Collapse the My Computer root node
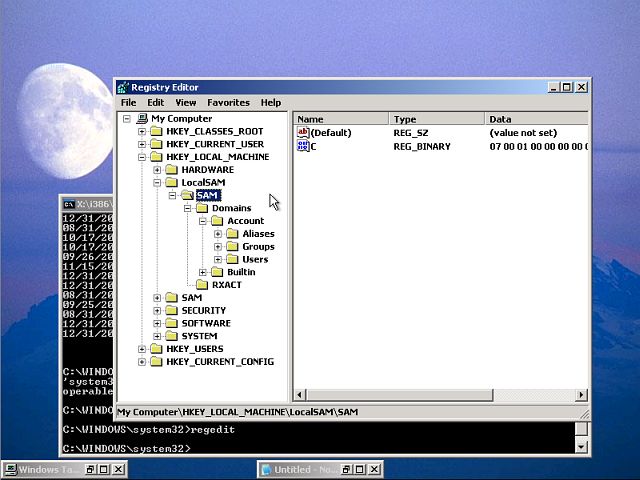The height and width of the screenshot is (480, 640). pyautogui.click(x=127, y=119)
